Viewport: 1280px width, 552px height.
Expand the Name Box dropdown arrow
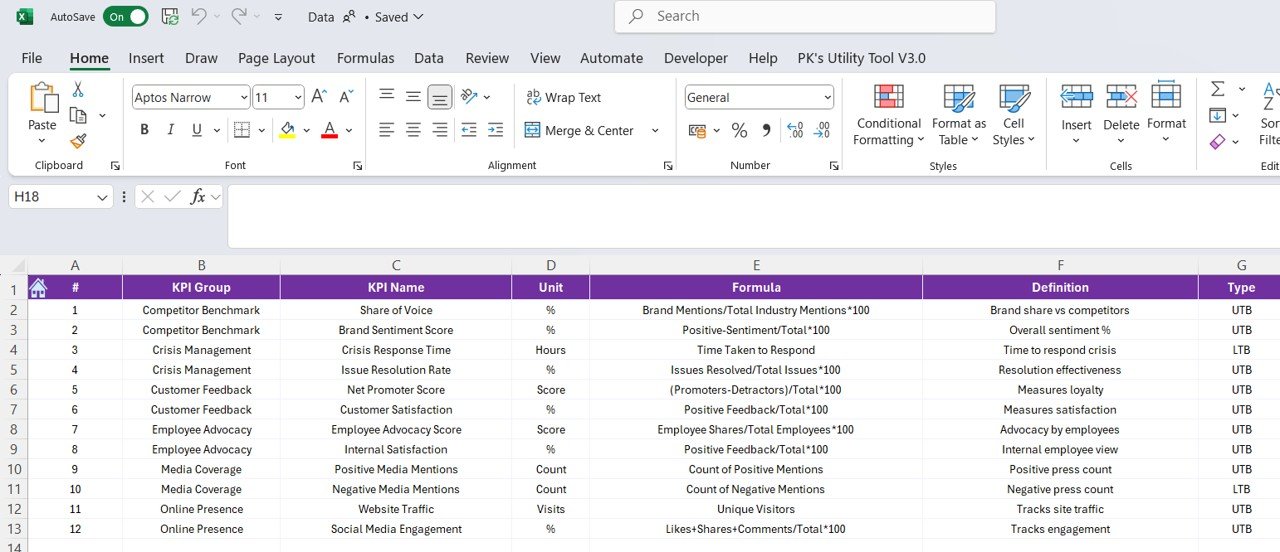click(x=102, y=198)
